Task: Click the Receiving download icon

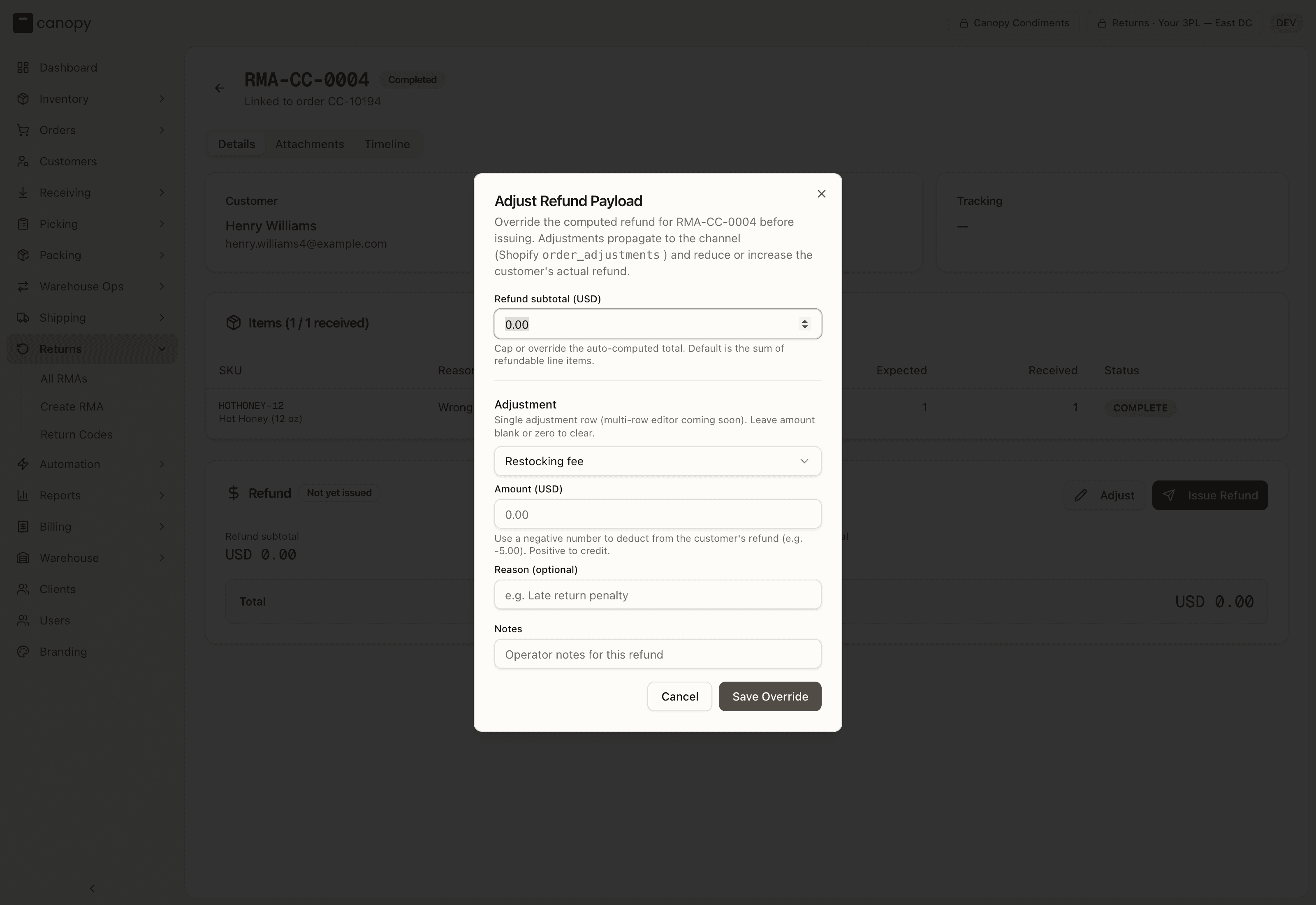Action: tap(23, 193)
